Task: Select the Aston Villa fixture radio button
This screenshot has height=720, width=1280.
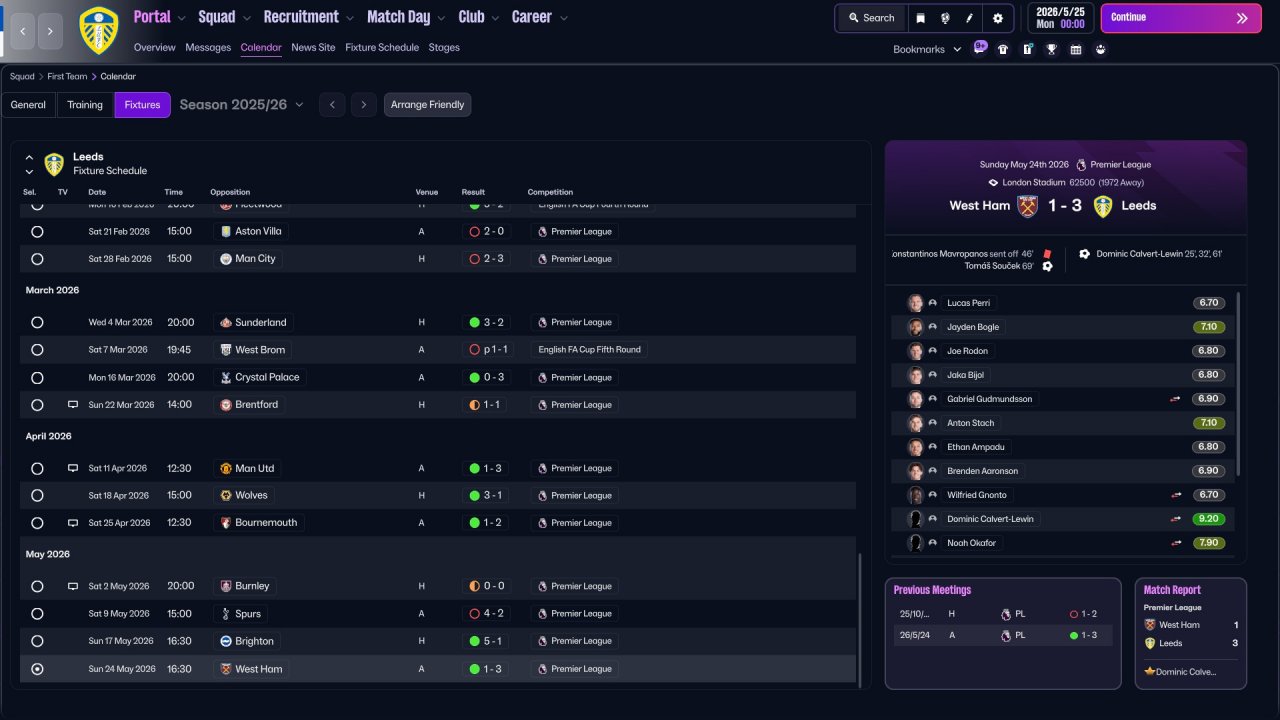Action: click(37, 231)
